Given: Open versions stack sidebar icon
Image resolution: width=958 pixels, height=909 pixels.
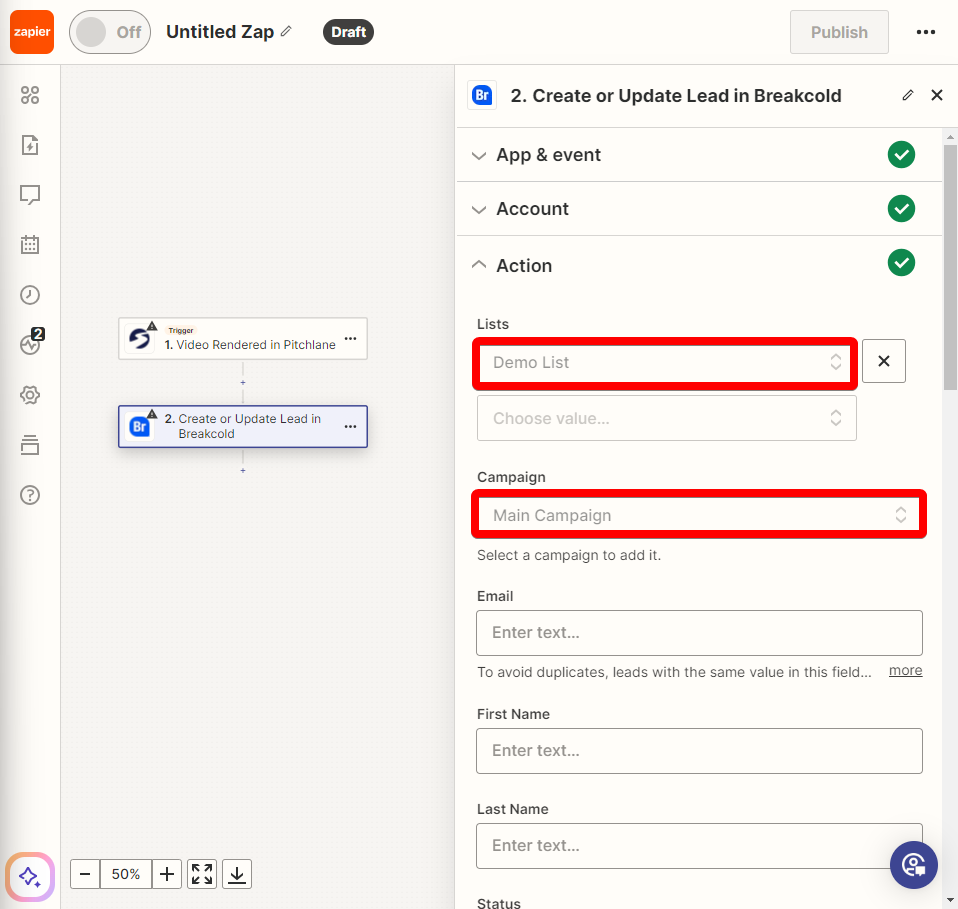Looking at the screenshot, I should [x=30, y=445].
